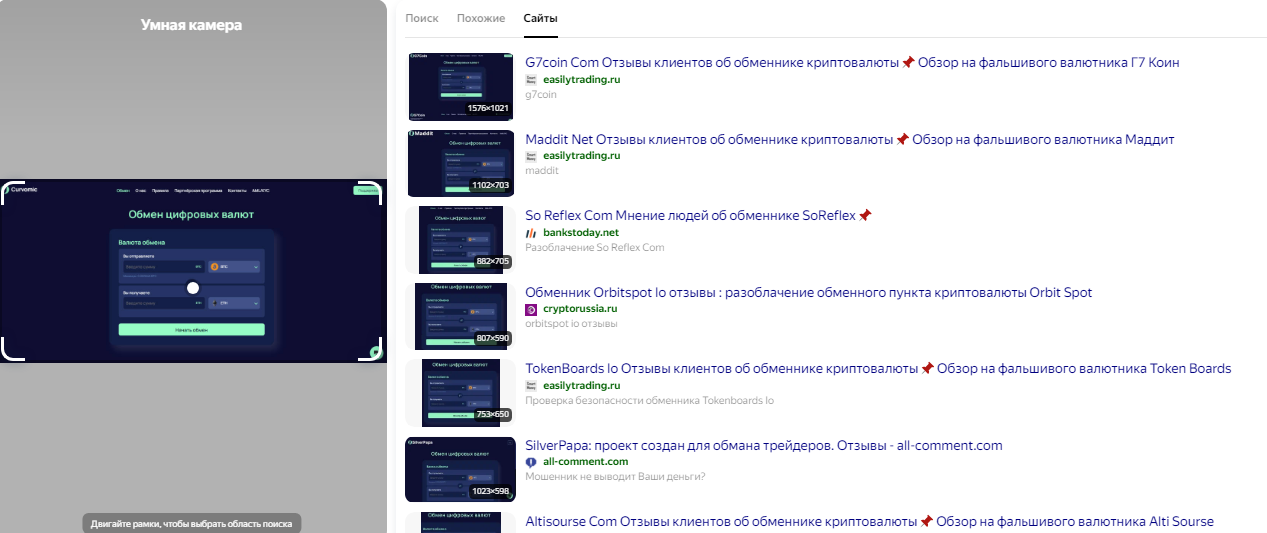Image resolution: width=1267 pixels, height=533 pixels.
Task: Click 'Мошенник не выводит Ваши деньги?' snippet
Action: pyautogui.click(x=615, y=477)
